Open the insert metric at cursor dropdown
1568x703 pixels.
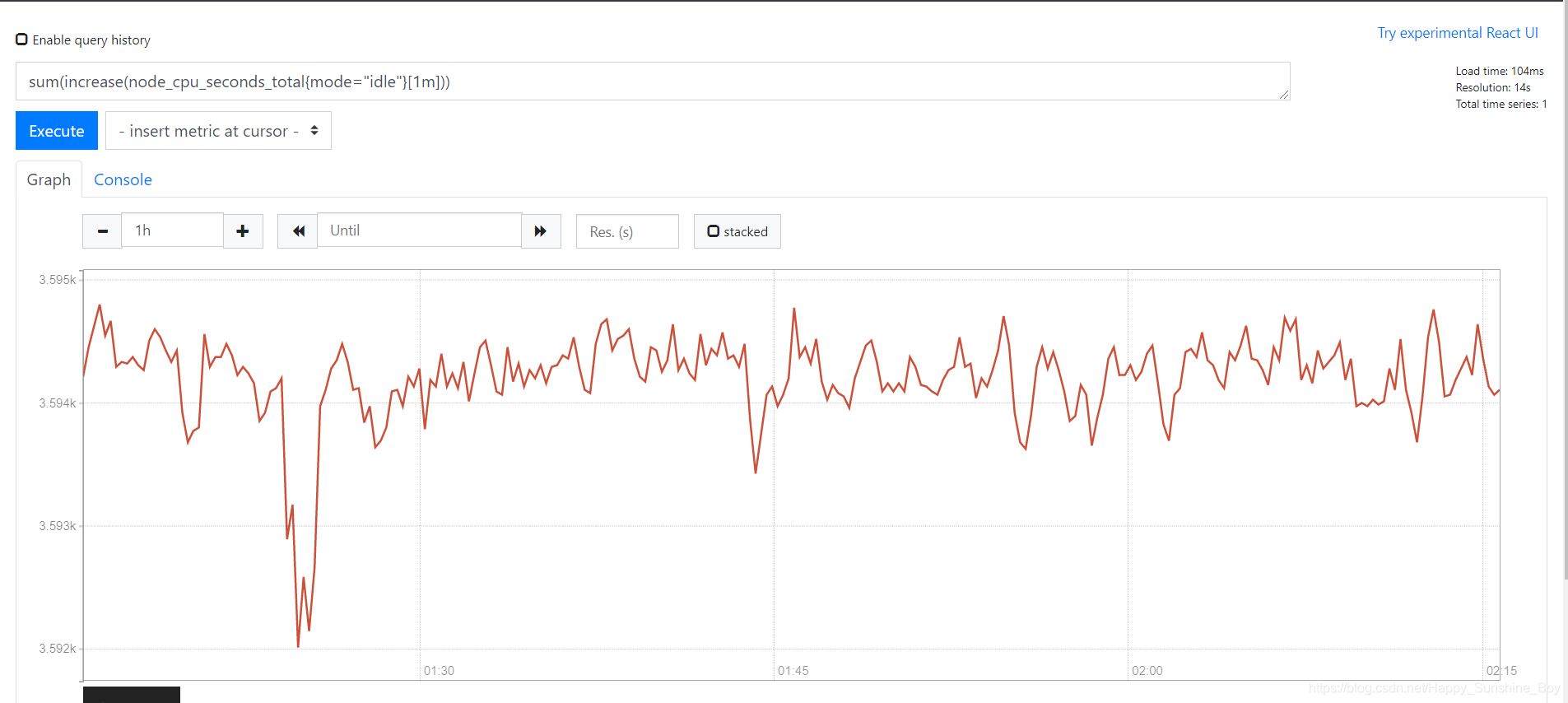coord(218,131)
